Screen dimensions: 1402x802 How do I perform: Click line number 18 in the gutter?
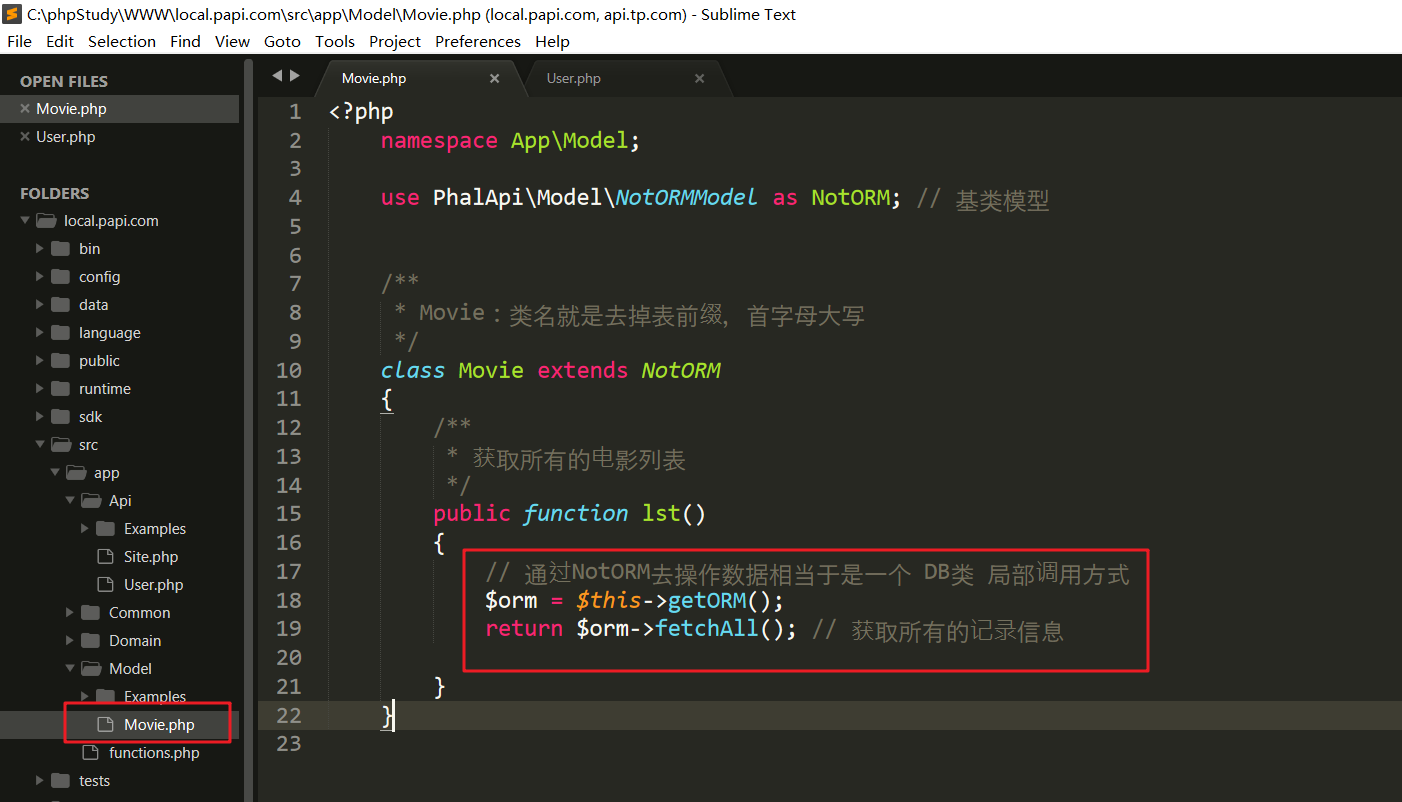click(x=289, y=600)
